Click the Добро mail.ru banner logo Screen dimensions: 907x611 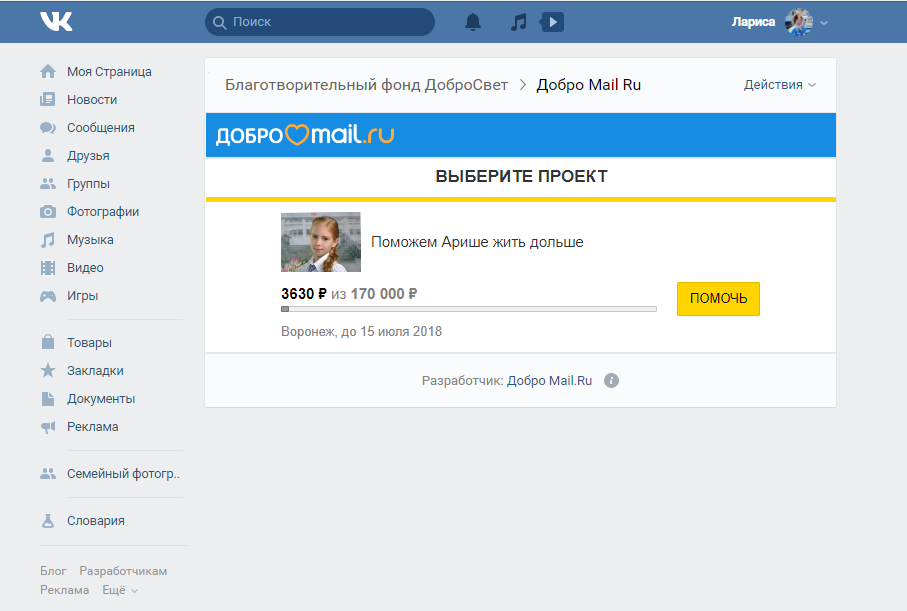305,135
